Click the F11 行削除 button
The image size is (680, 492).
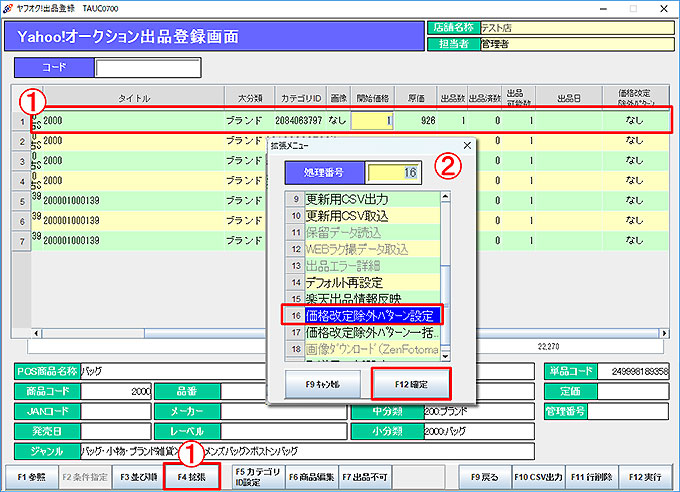coord(592,477)
